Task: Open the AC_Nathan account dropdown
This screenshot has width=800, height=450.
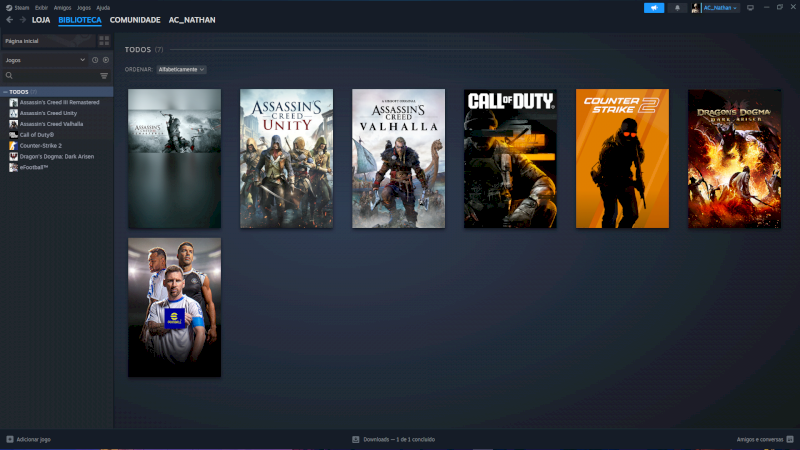Action: coord(720,8)
